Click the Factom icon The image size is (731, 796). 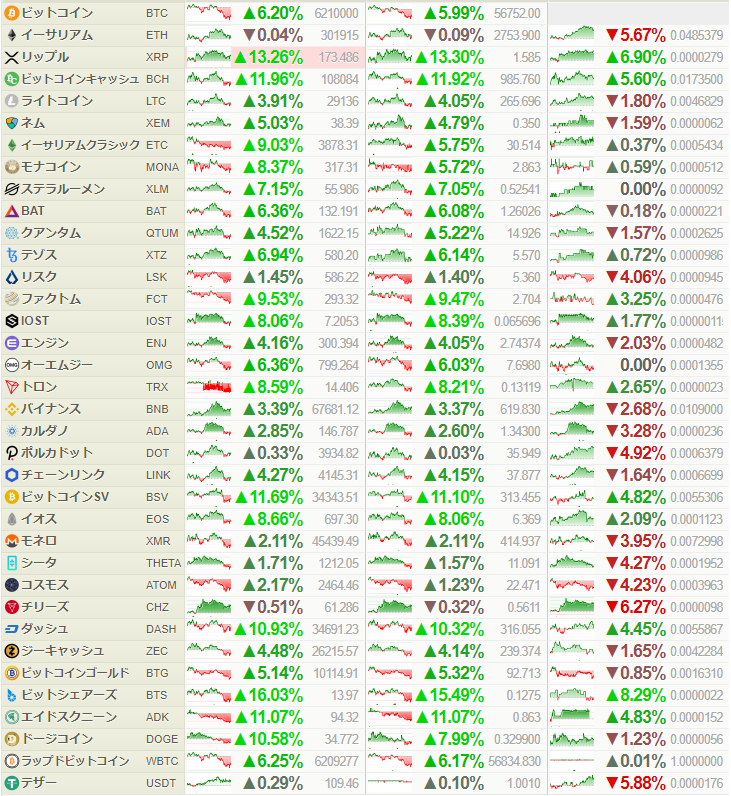[11, 299]
